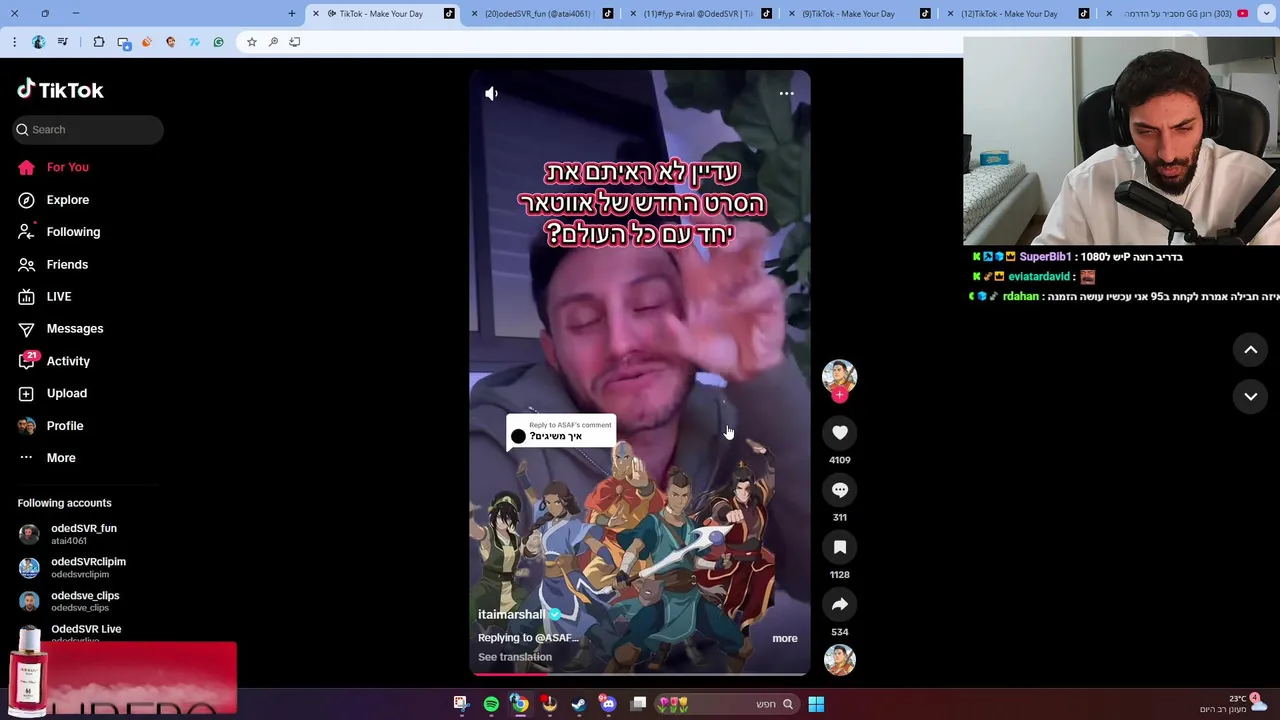The image size is (1280, 720).
Task: Go to next video with down chevron
Action: click(1251, 397)
